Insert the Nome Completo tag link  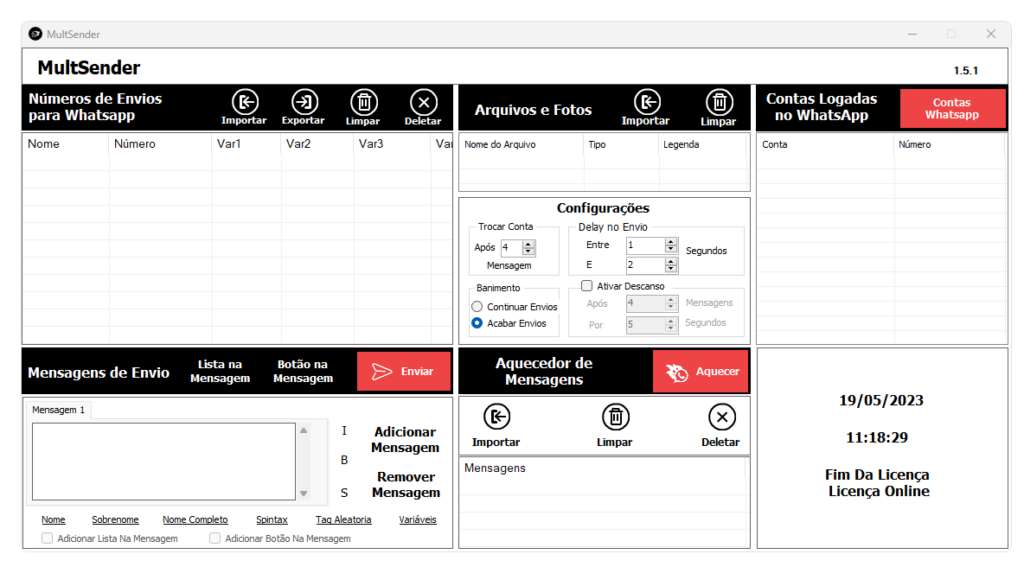click(195, 520)
